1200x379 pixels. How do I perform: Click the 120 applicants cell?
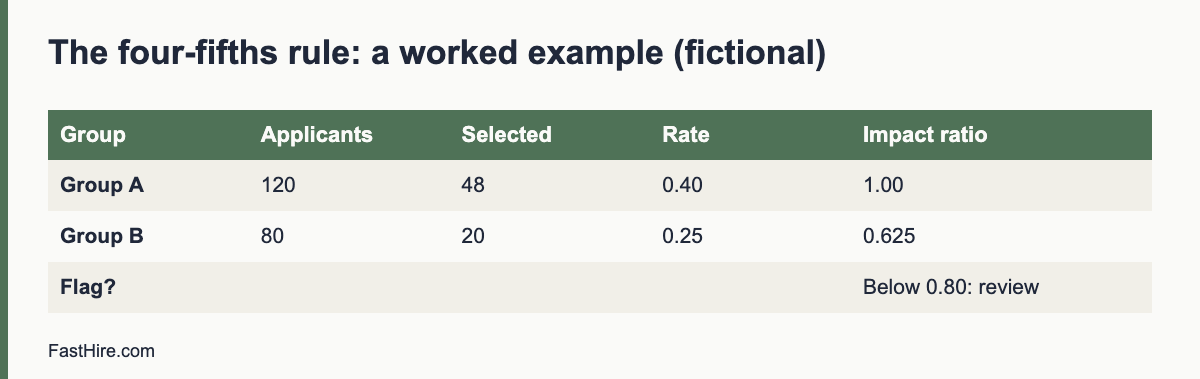click(x=278, y=185)
